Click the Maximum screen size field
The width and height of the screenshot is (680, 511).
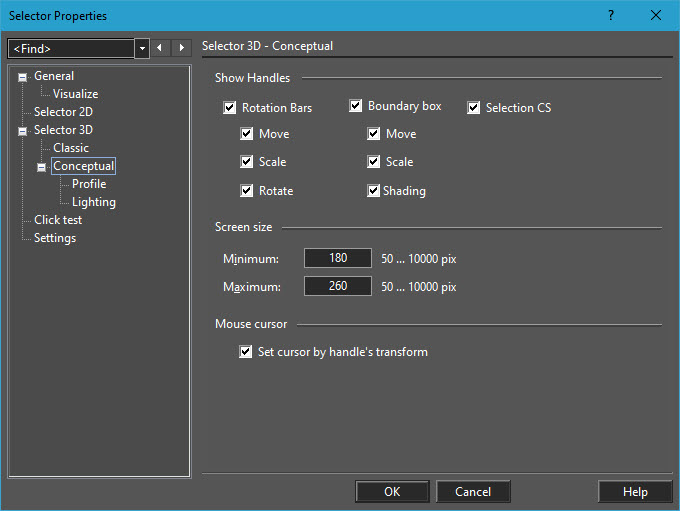(x=338, y=286)
